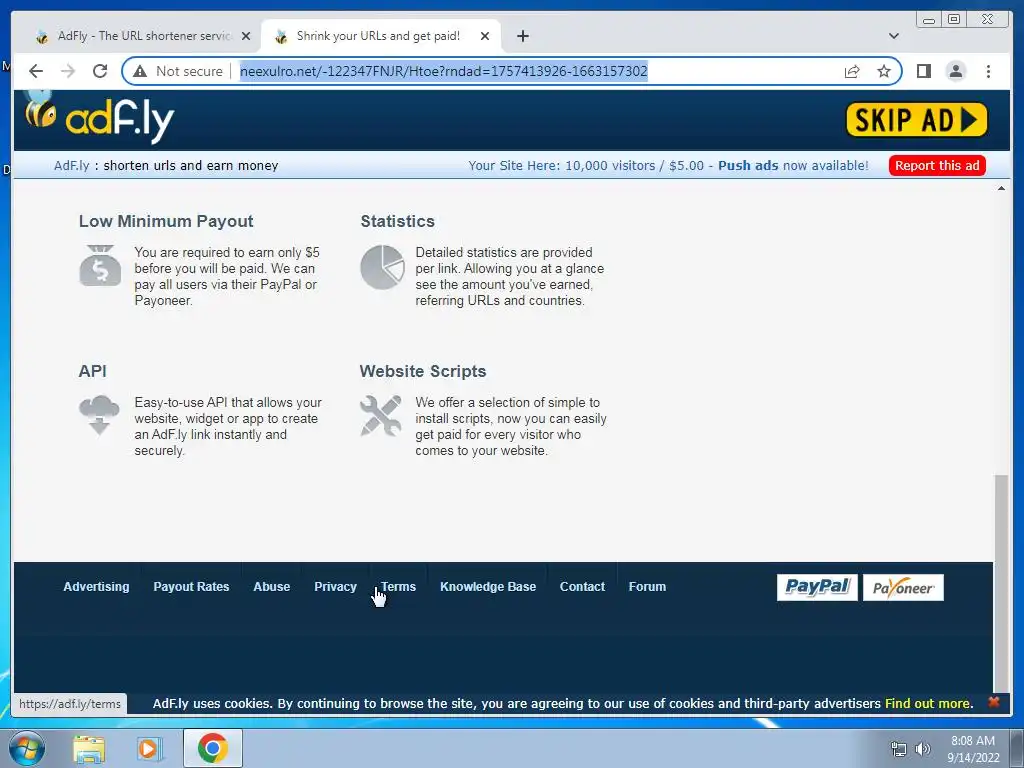Click the vertical scrollbar thumb
1024x768 pixels.
point(1001,583)
